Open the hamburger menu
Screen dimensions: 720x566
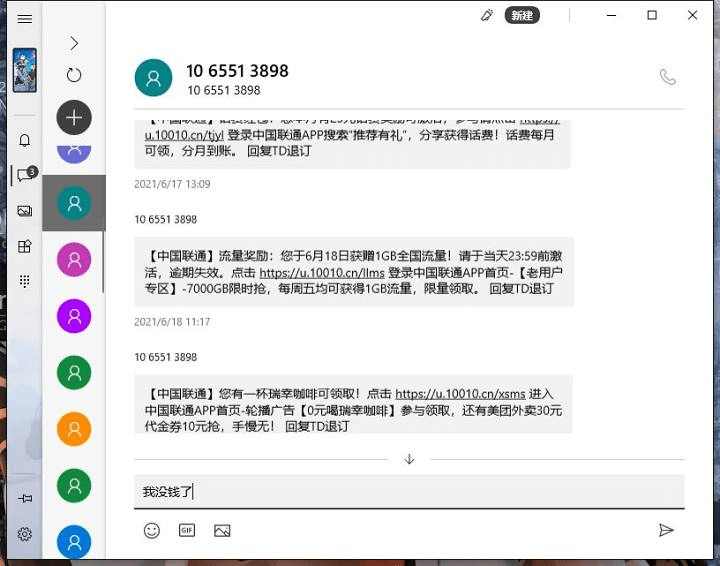25,19
